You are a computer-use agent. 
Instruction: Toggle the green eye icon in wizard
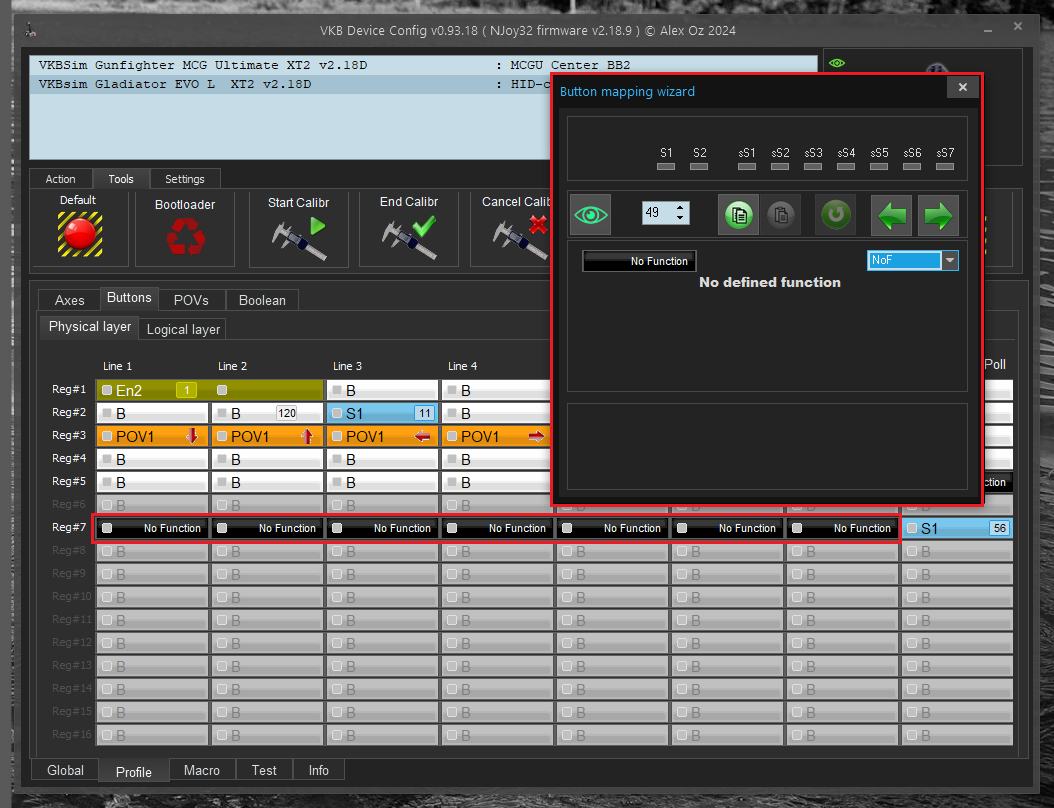(x=591, y=215)
